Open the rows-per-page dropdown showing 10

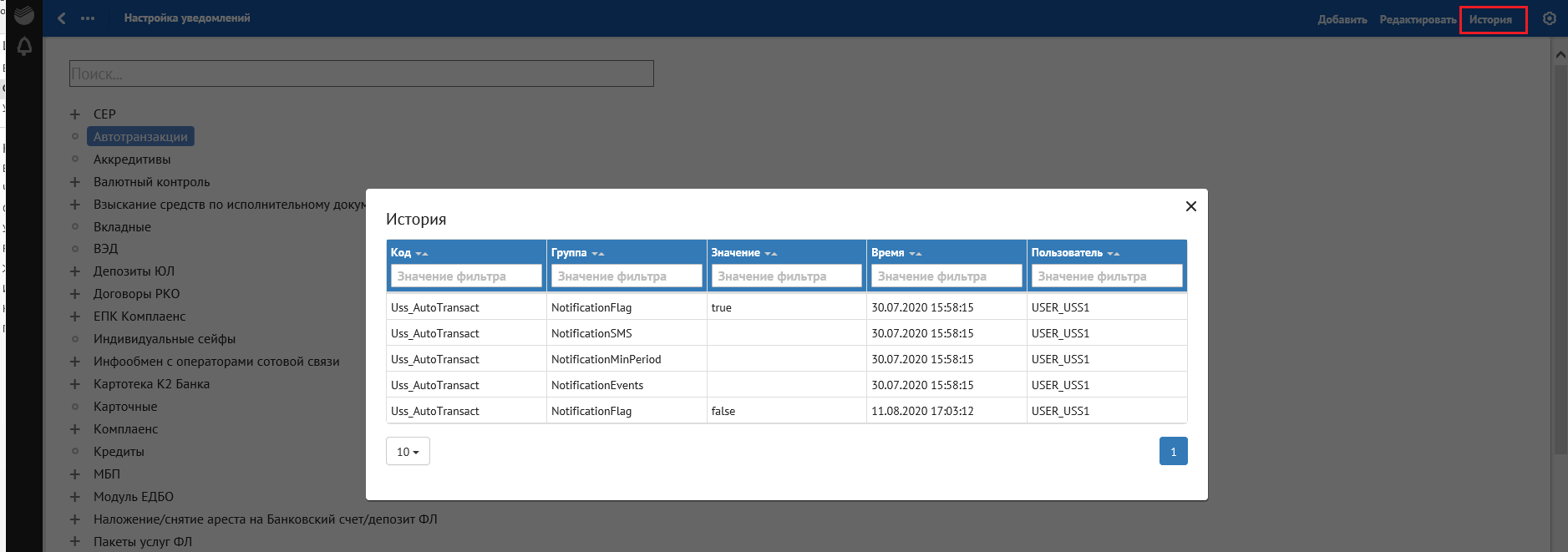coord(408,452)
